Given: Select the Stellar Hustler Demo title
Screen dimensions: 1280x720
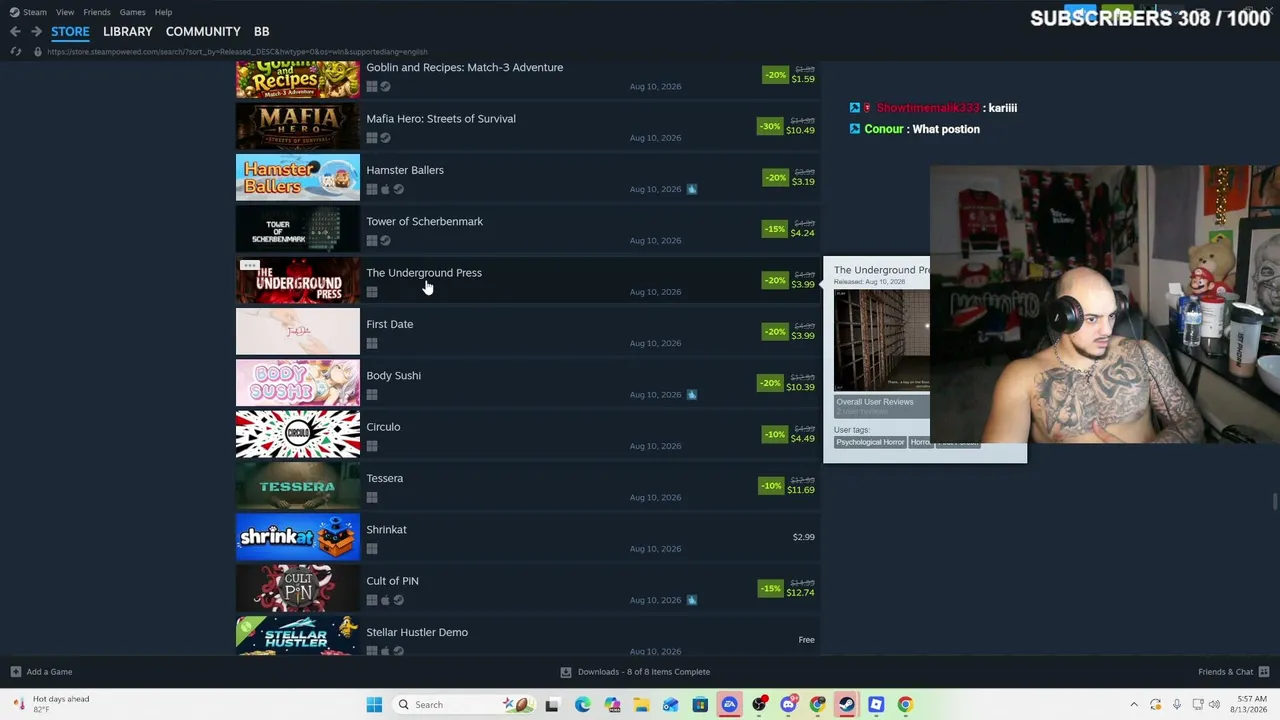Looking at the screenshot, I should pyautogui.click(x=417, y=632).
